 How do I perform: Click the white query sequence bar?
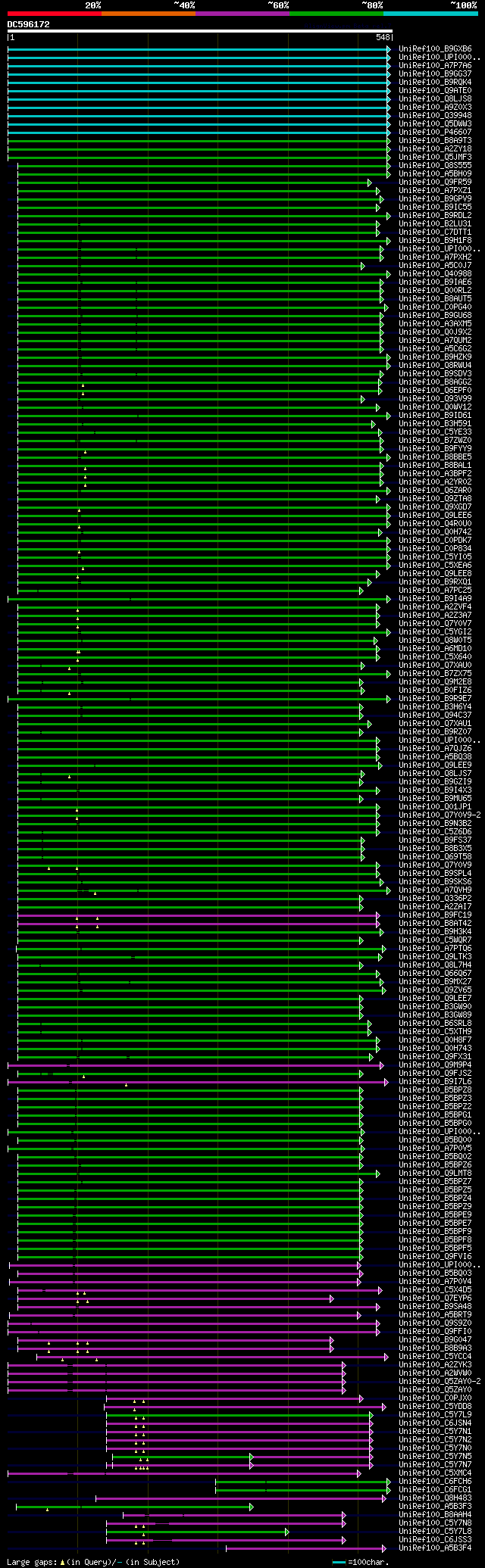coord(200,32)
